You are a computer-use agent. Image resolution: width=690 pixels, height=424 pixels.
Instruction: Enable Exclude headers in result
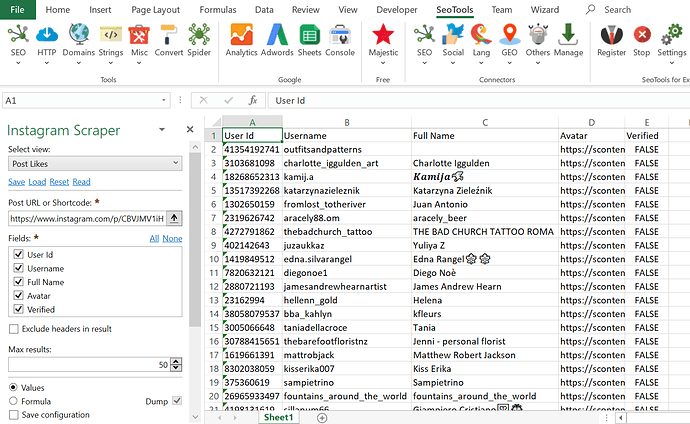click(x=14, y=329)
